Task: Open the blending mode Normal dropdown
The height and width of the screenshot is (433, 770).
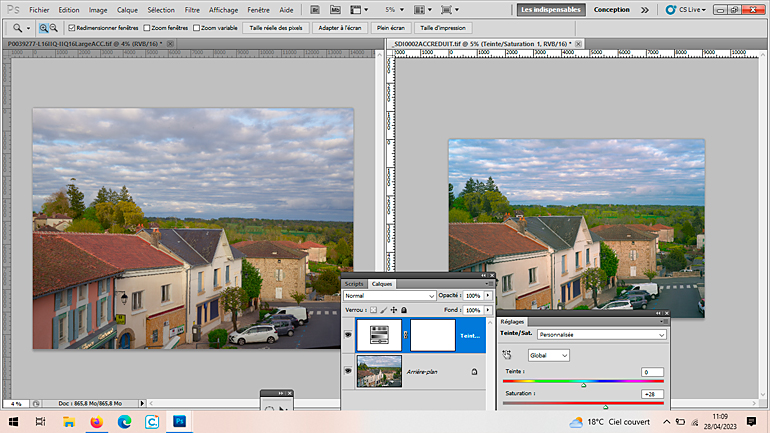Action: [389, 296]
